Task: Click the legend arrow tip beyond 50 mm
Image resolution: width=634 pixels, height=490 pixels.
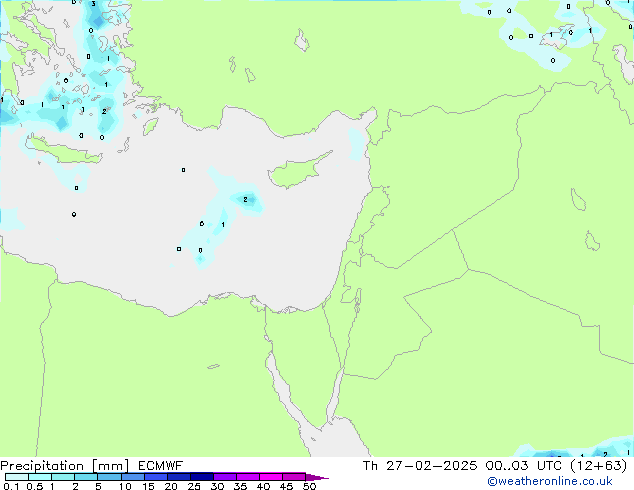Action: (x=317, y=478)
